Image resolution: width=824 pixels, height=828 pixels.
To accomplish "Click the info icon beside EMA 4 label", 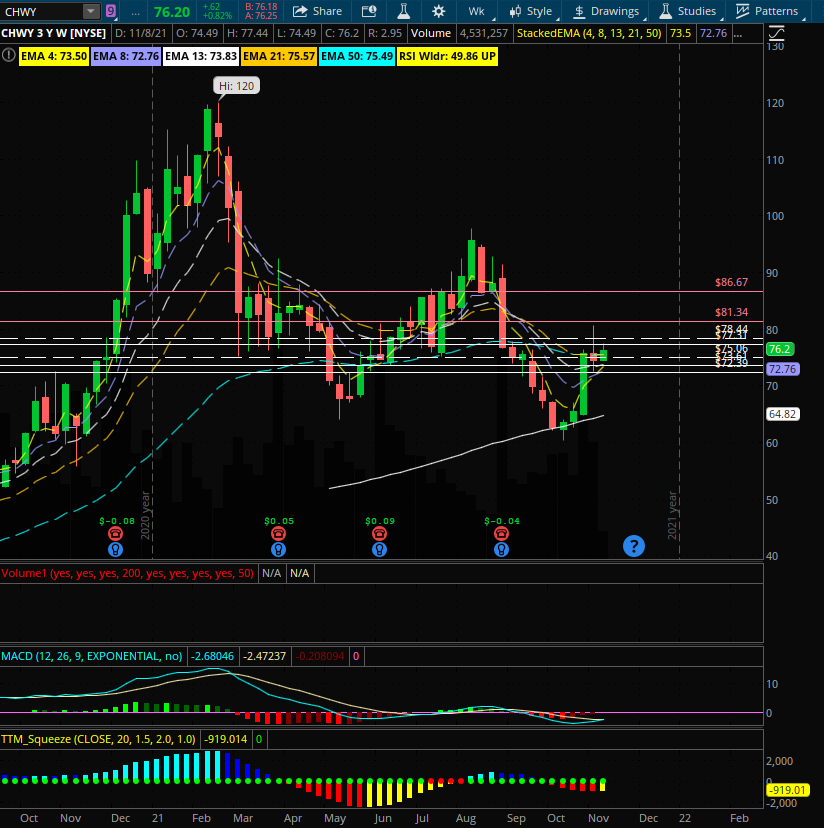I will [x=8, y=55].
